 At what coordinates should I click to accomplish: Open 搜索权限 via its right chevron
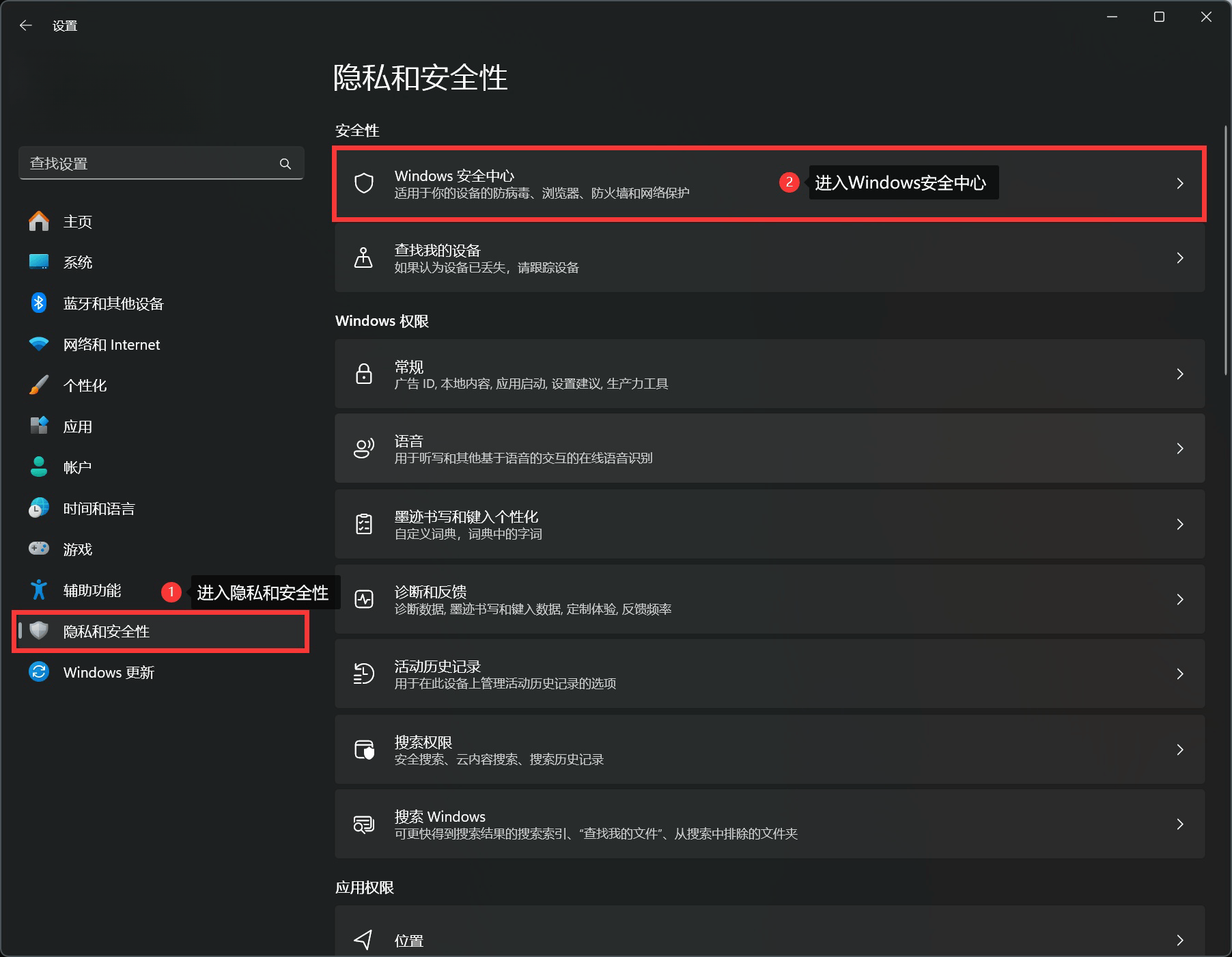[1179, 750]
